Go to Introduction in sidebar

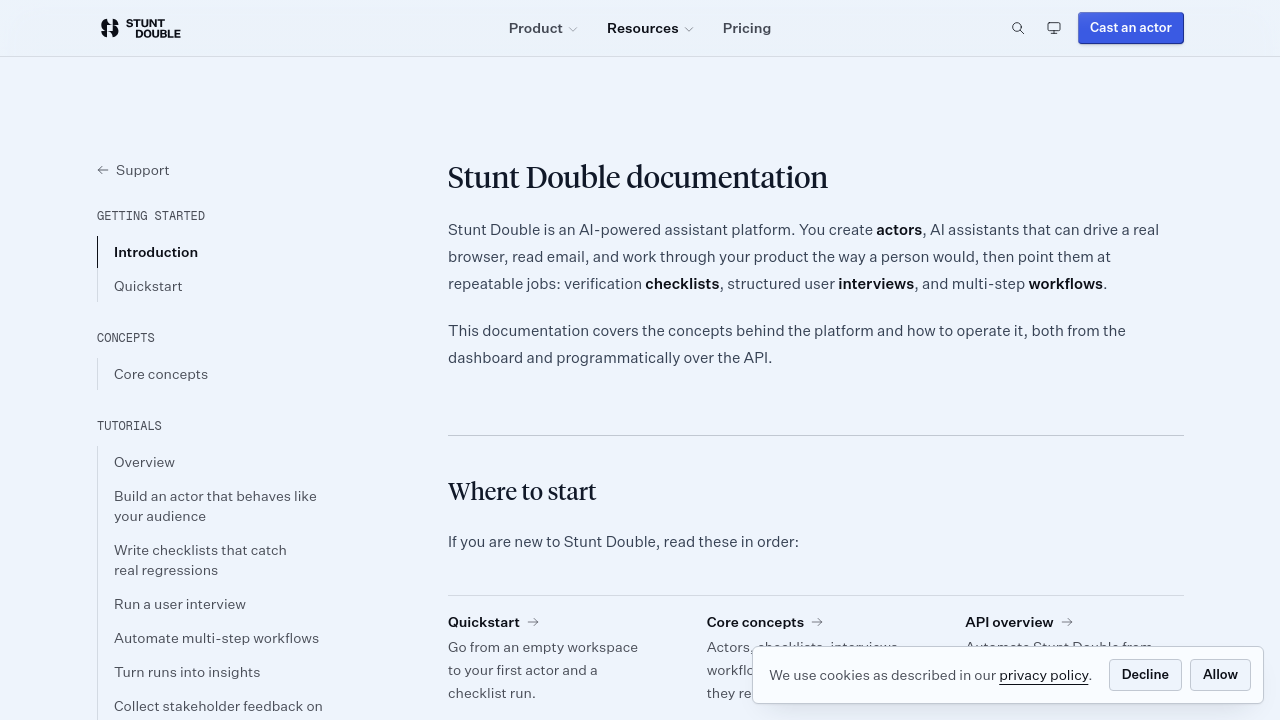coord(156,252)
